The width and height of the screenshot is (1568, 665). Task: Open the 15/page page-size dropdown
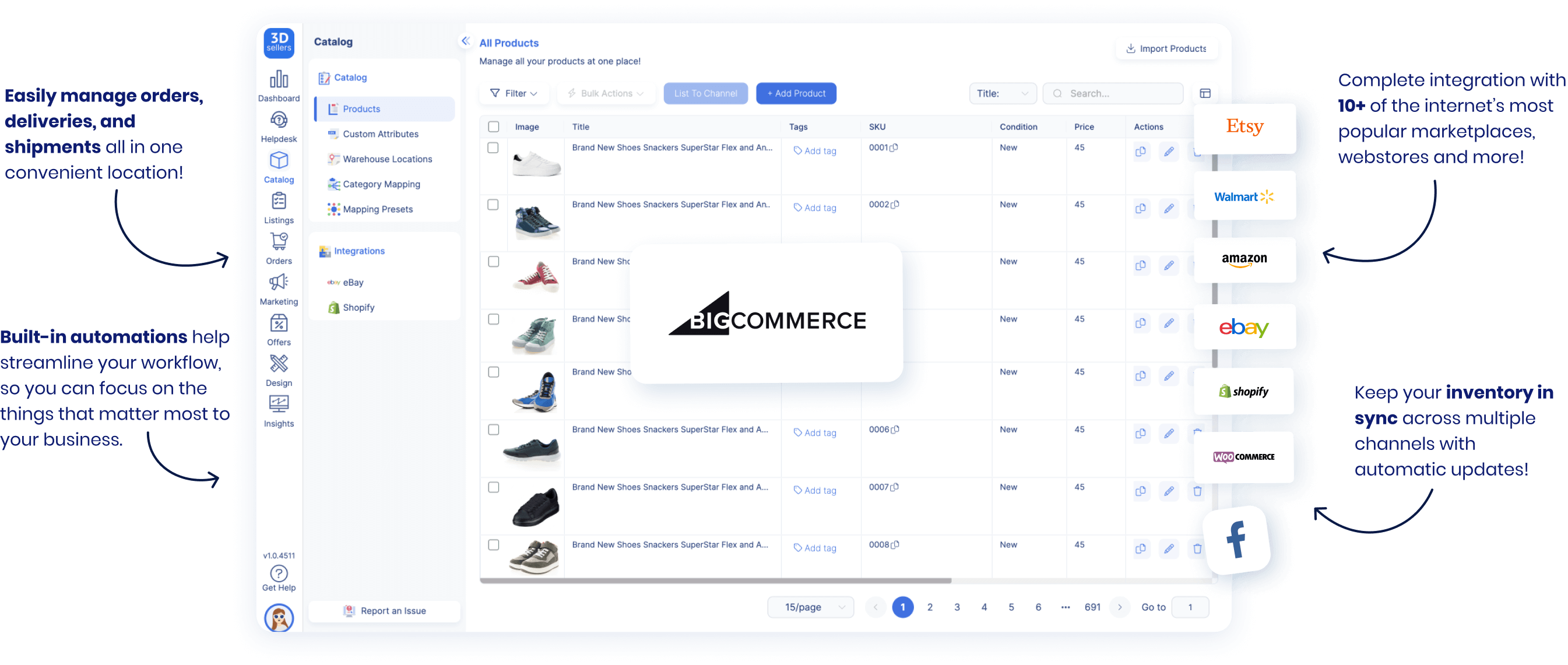click(811, 607)
